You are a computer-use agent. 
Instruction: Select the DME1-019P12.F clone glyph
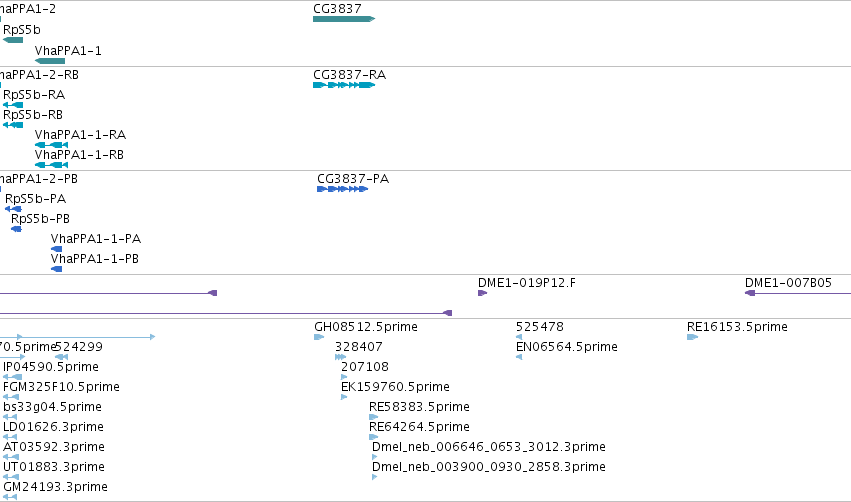pos(482,293)
